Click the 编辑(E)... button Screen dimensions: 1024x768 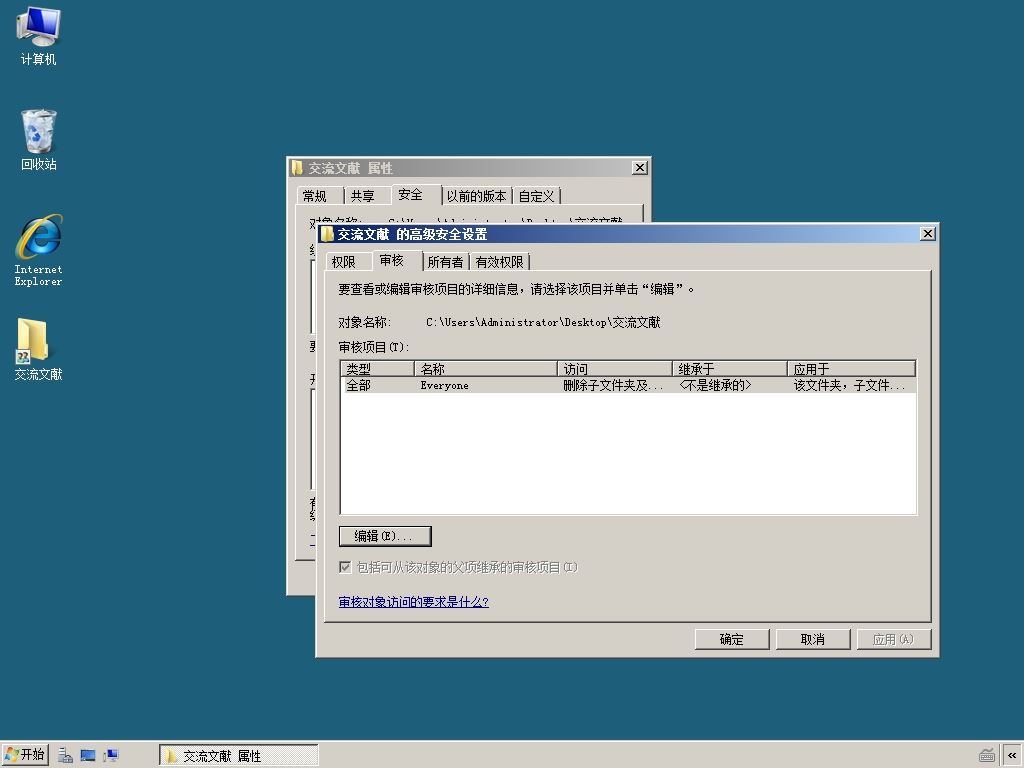[385, 536]
